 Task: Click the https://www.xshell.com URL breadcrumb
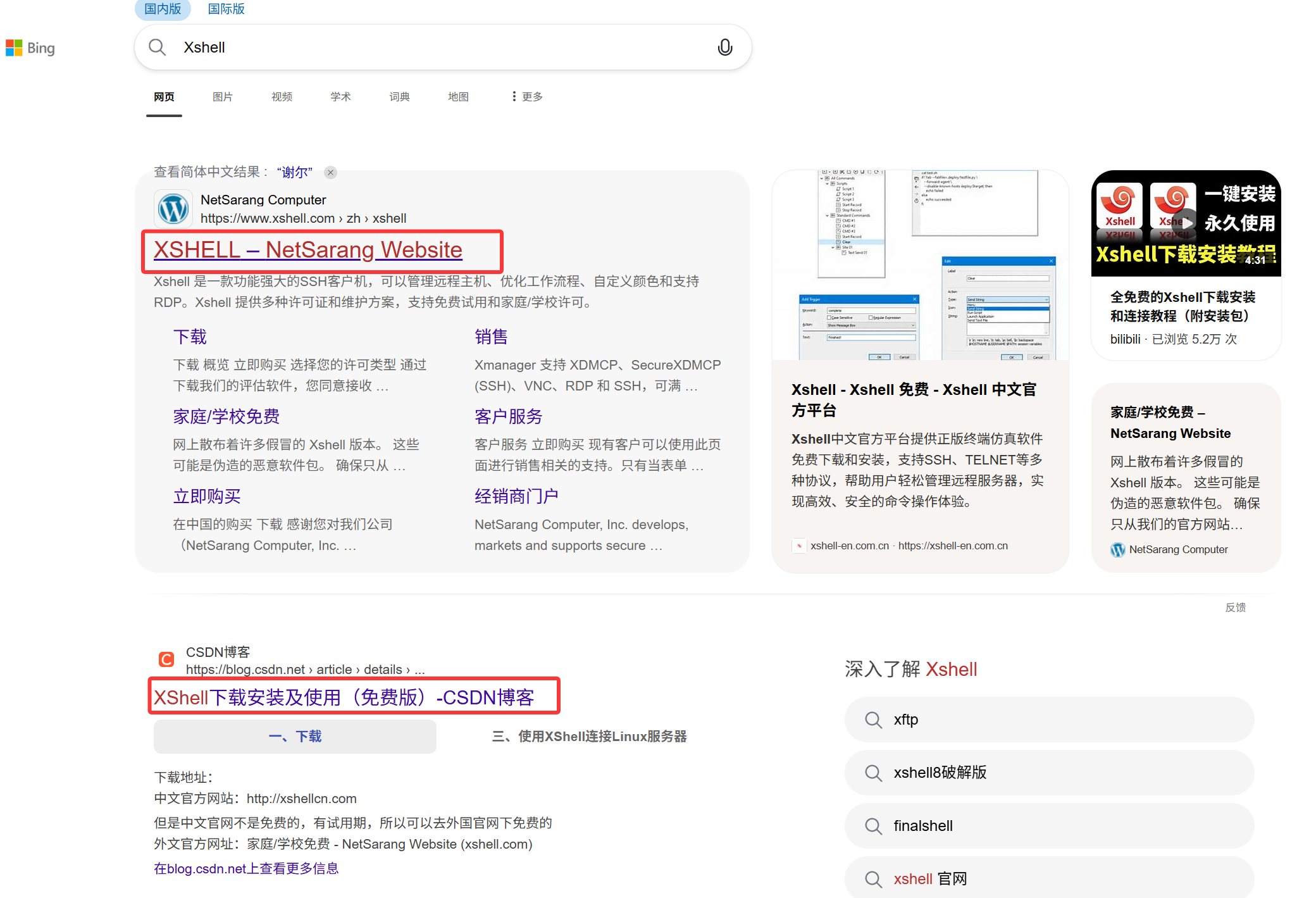[x=304, y=218]
